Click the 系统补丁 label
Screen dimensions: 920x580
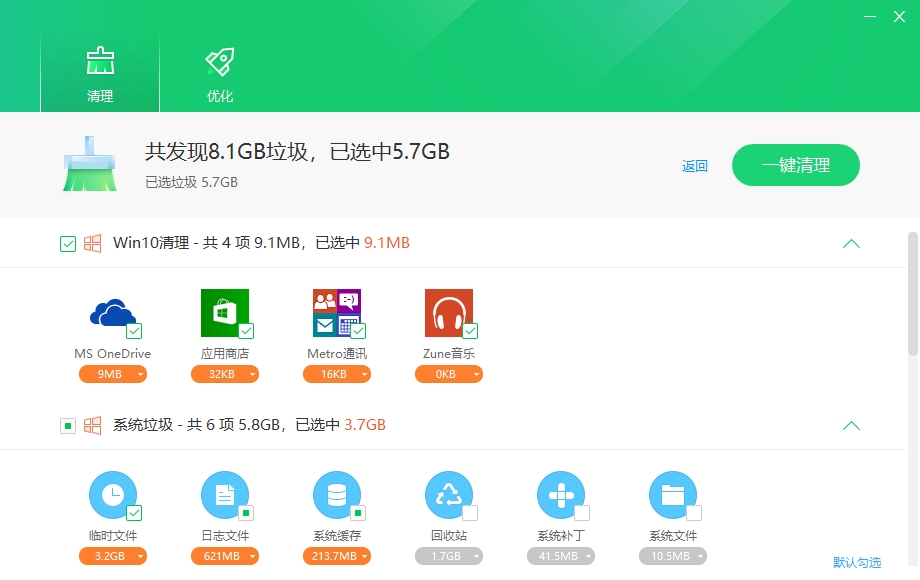pos(561,536)
